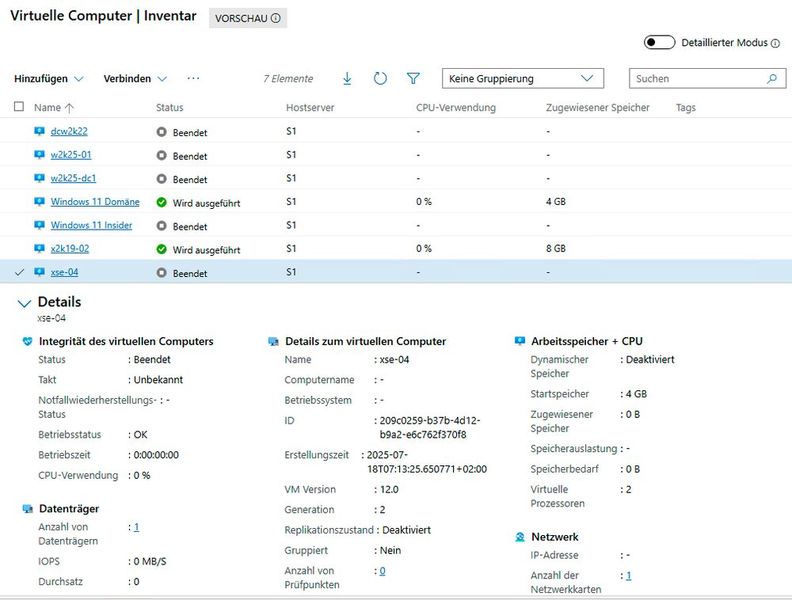Open the Keine Gruppierung combo box
This screenshot has height=600, width=792.
[523, 78]
